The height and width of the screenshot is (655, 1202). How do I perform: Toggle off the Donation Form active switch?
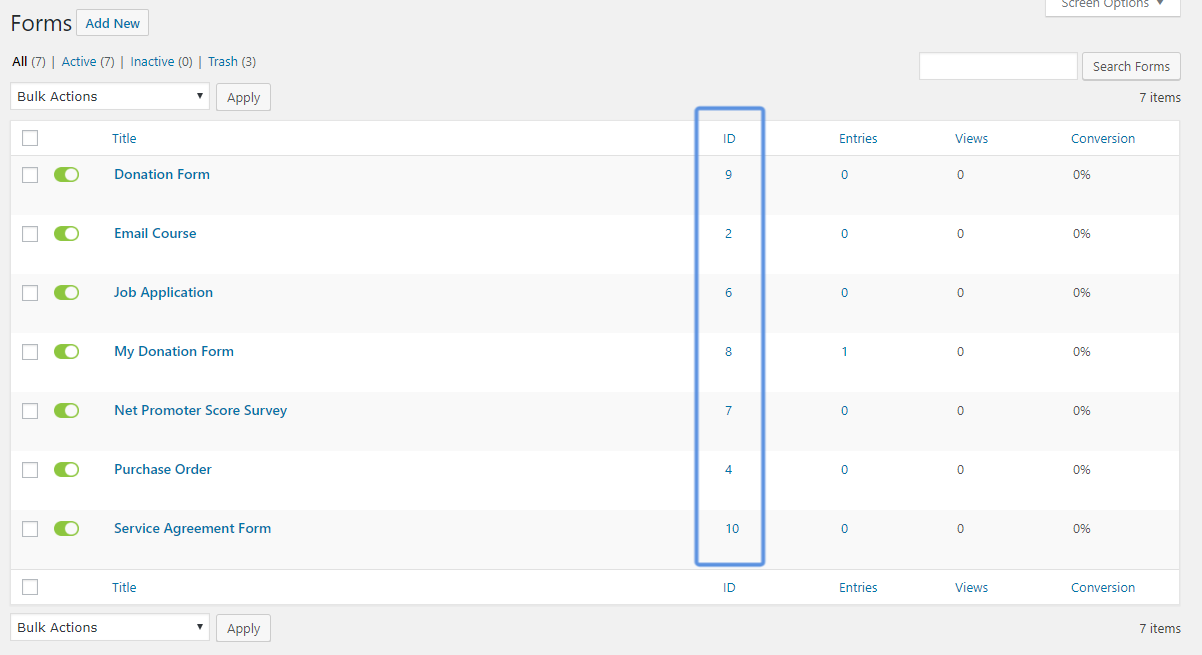coord(66,174)
